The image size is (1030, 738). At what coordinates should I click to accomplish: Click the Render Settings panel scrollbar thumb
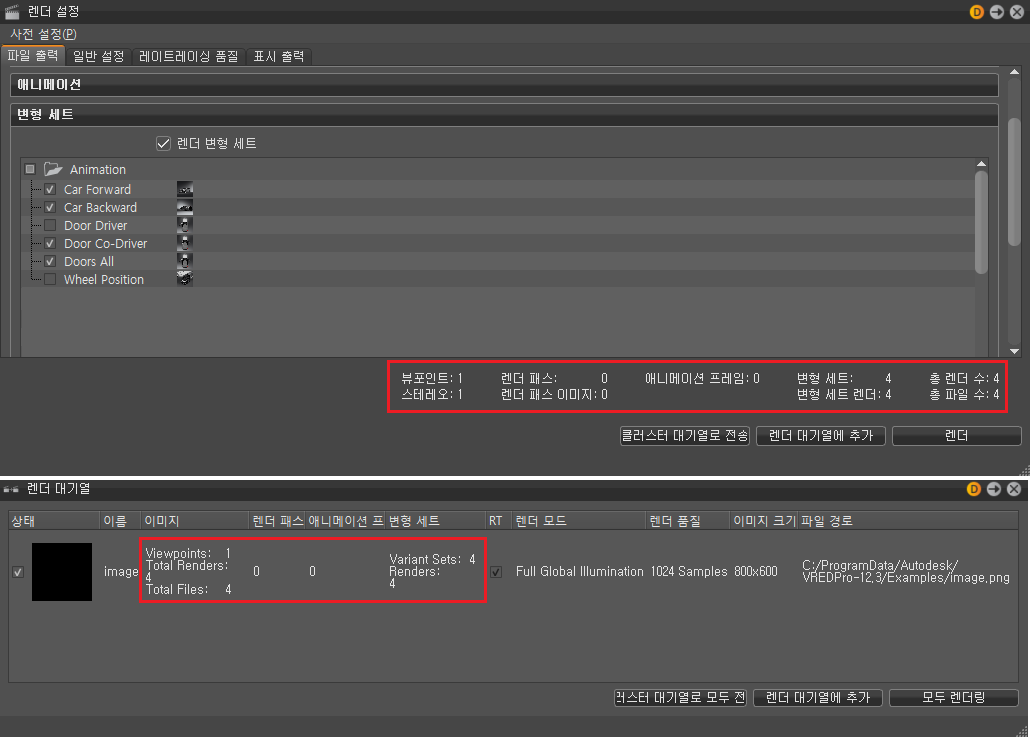(1014, 181)
